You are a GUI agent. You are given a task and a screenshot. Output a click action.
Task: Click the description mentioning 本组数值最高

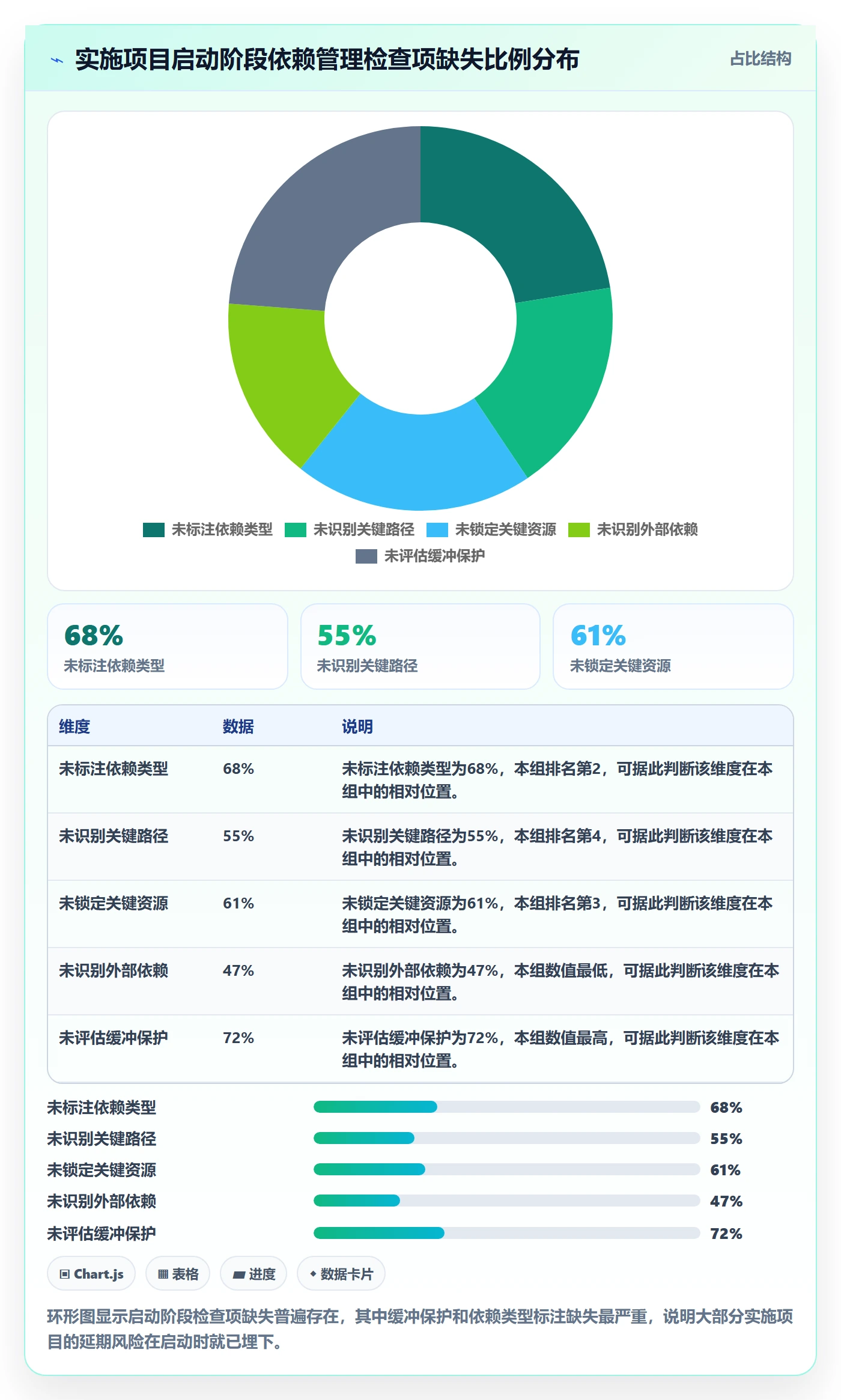(x=560, y=1049)
